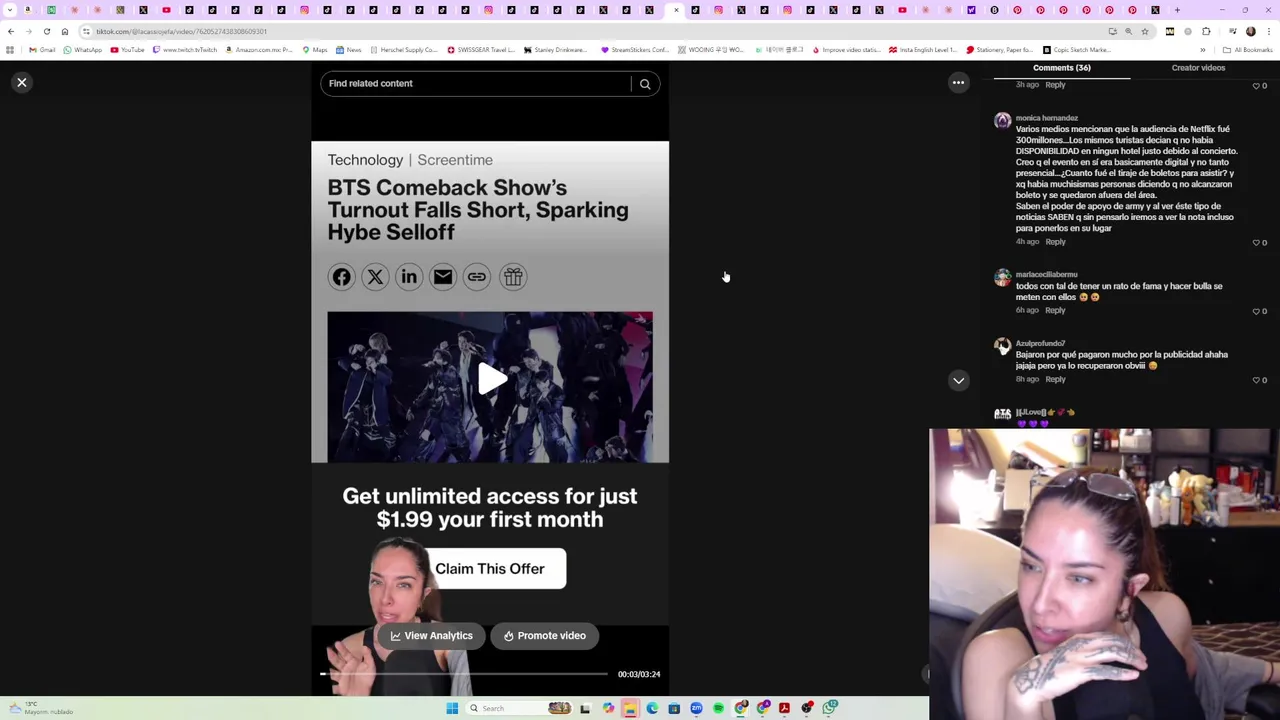Open File Explorer from the taskbar
This screenshot has height=720, width=1280.
[630, 708]
